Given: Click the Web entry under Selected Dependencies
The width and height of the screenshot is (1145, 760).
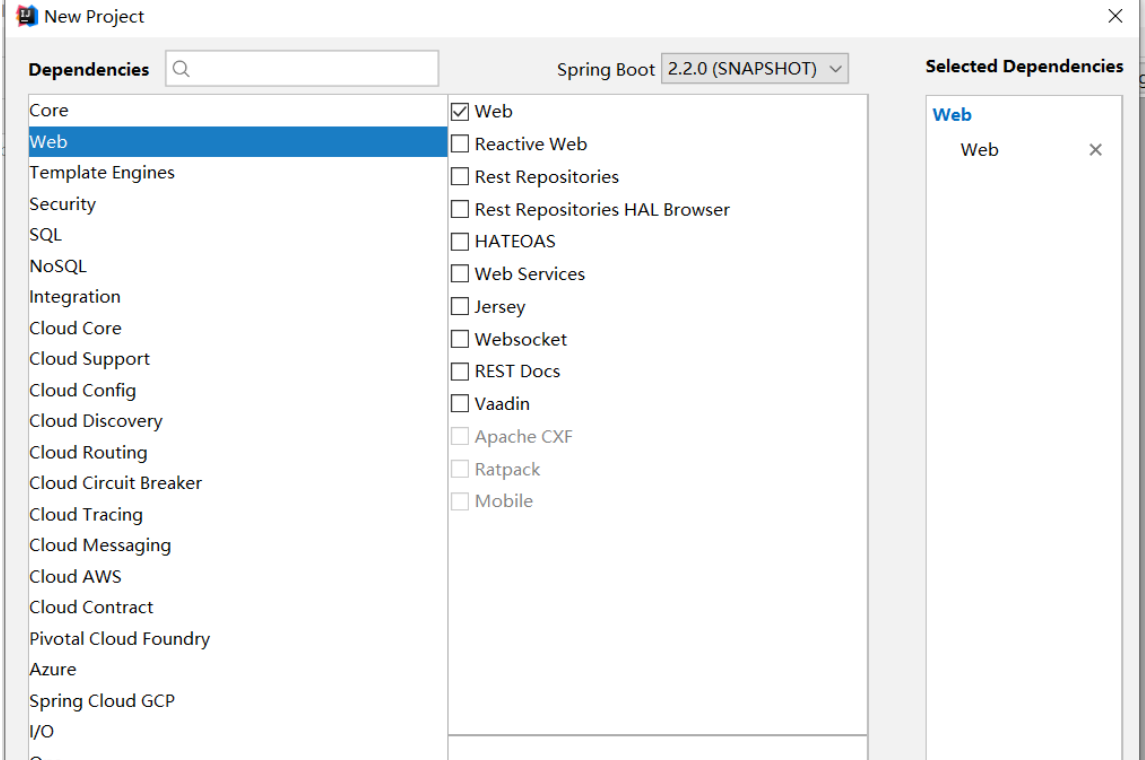Looking at the screenshot, I should (979, 150).
